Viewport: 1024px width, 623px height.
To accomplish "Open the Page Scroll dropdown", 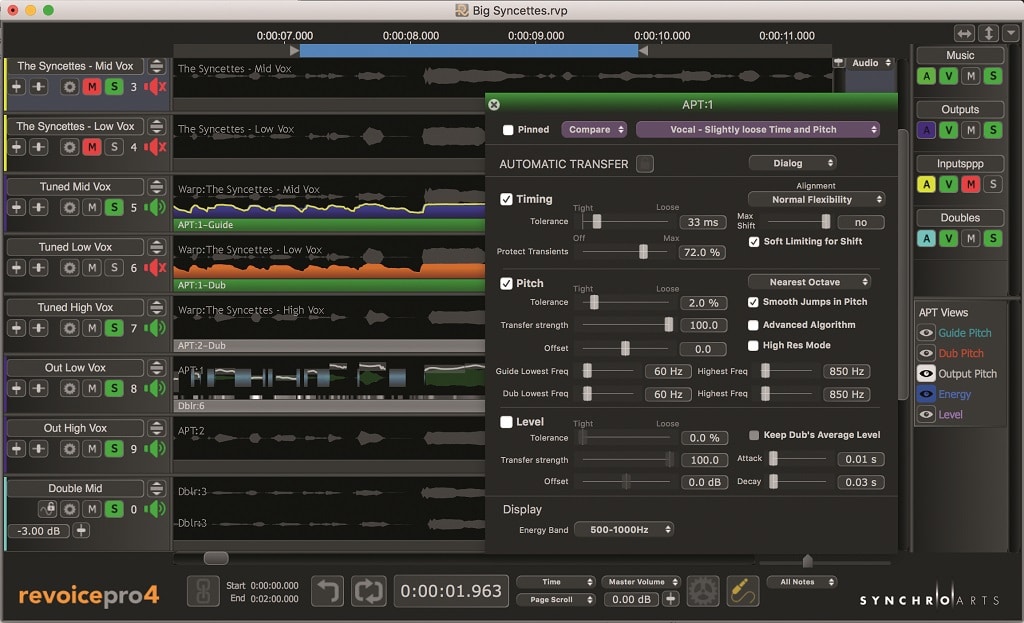I will pos(555,599).
